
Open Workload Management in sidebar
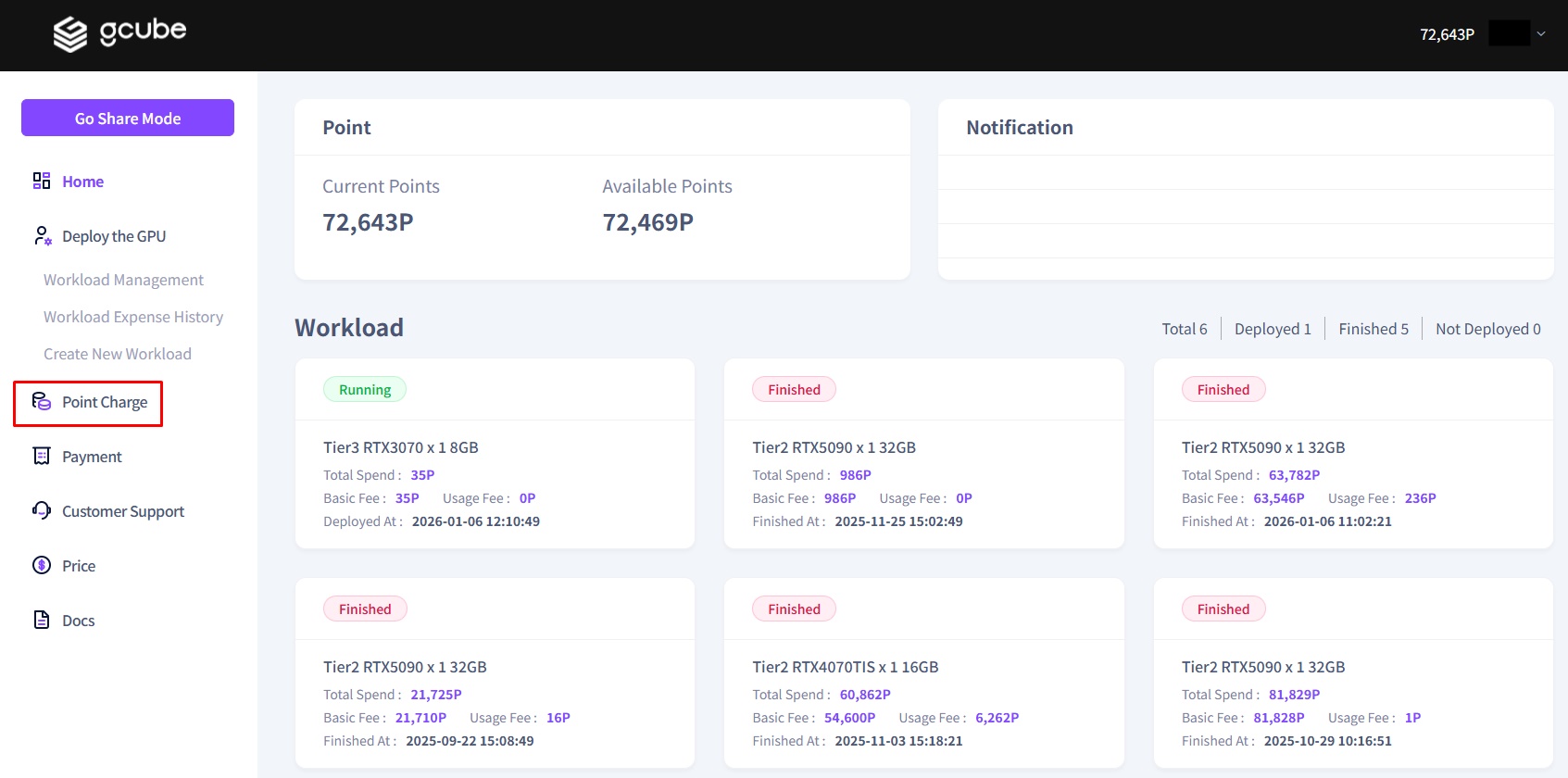click(x=123, y=280)
